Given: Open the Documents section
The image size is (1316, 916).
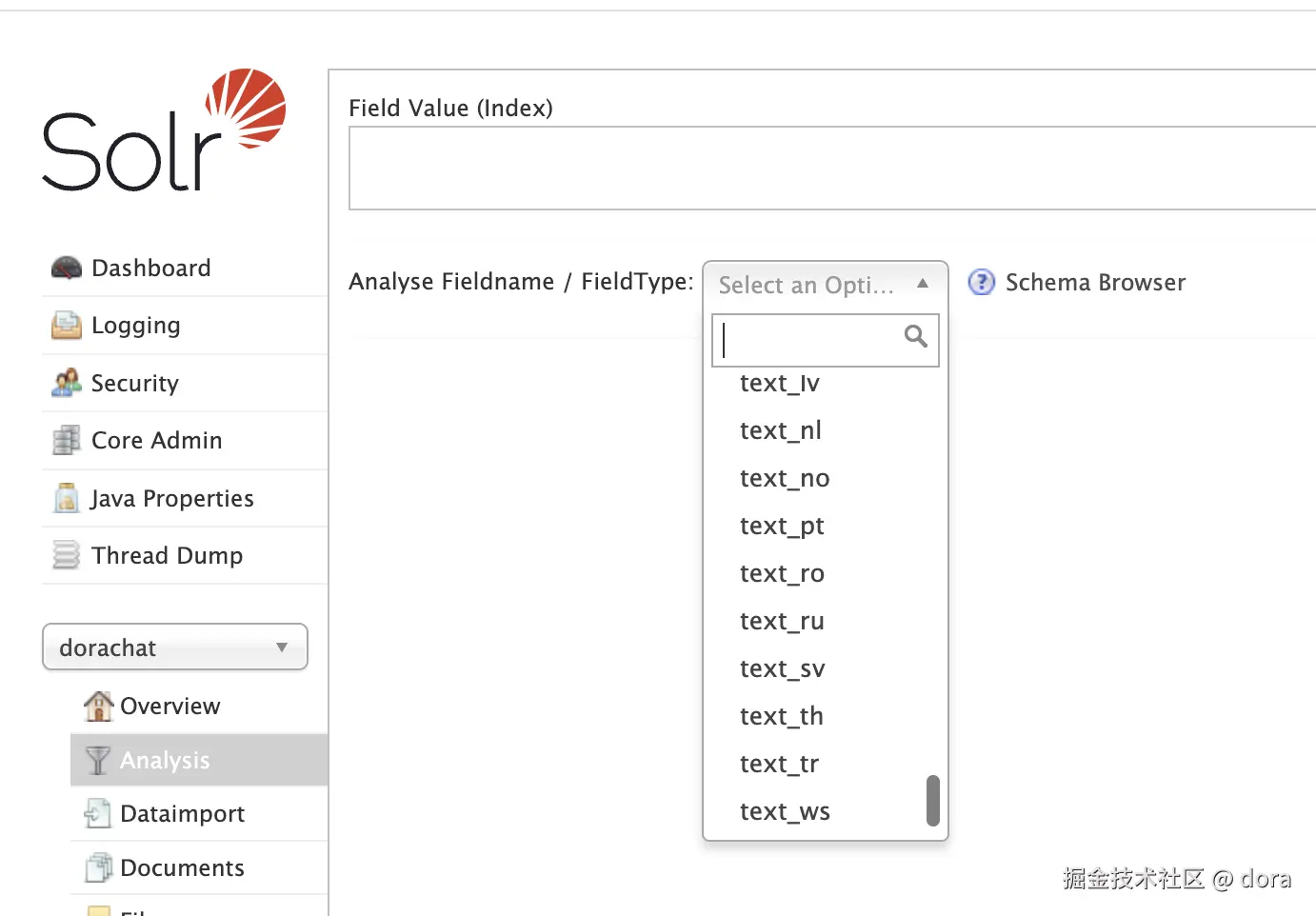Looking at the screenshot, I should pyautogui.click(x=182, y=868).
